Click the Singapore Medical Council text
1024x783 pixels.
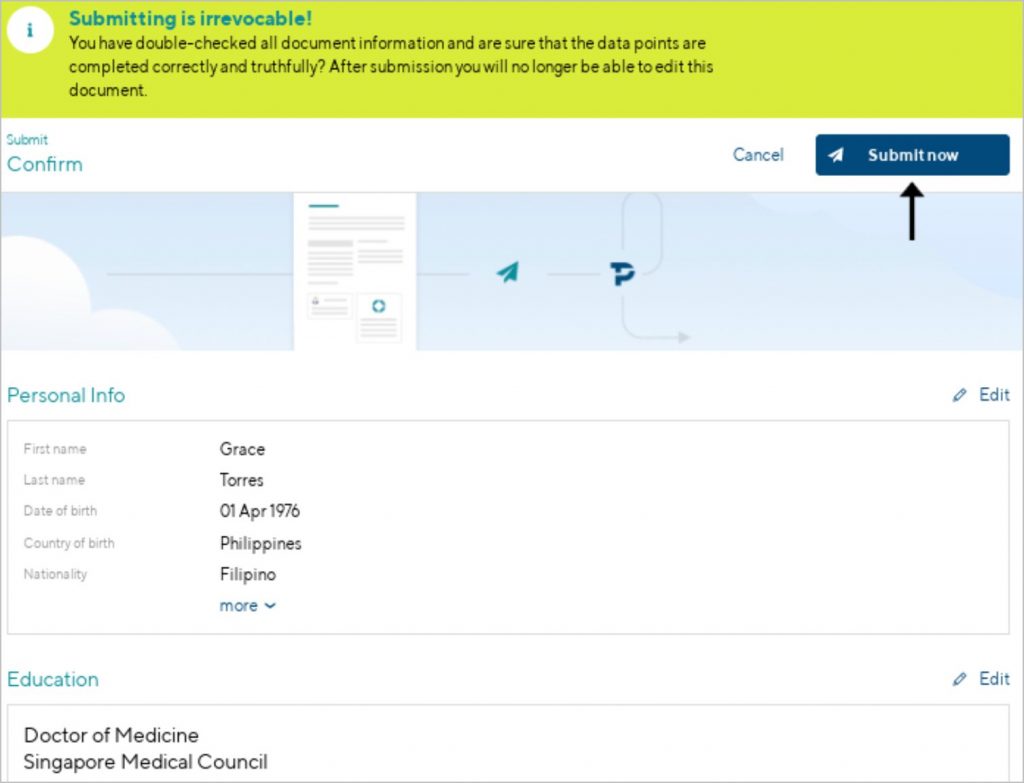point(146,762)
